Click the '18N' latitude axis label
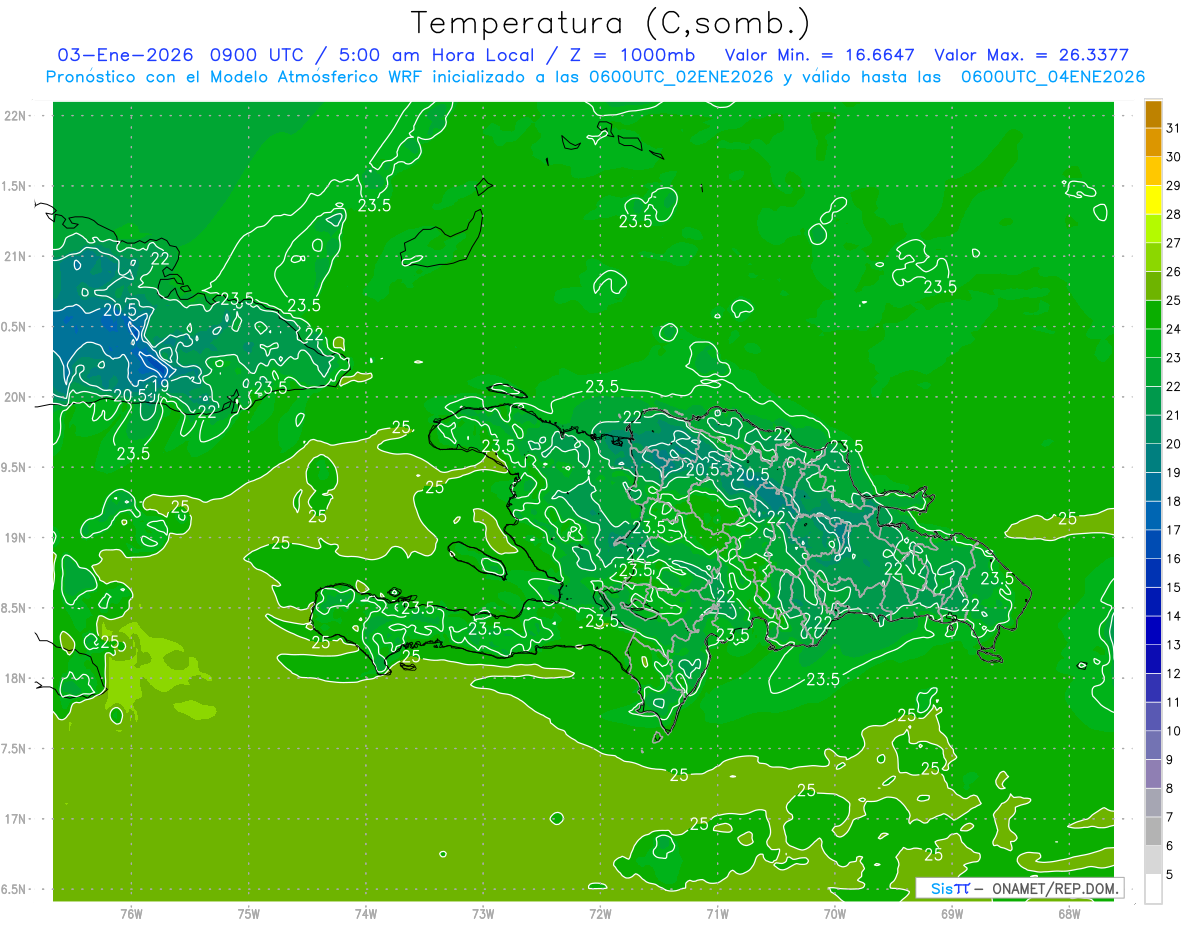Screen dimensions: 1200x927 (x=15, y=679)
